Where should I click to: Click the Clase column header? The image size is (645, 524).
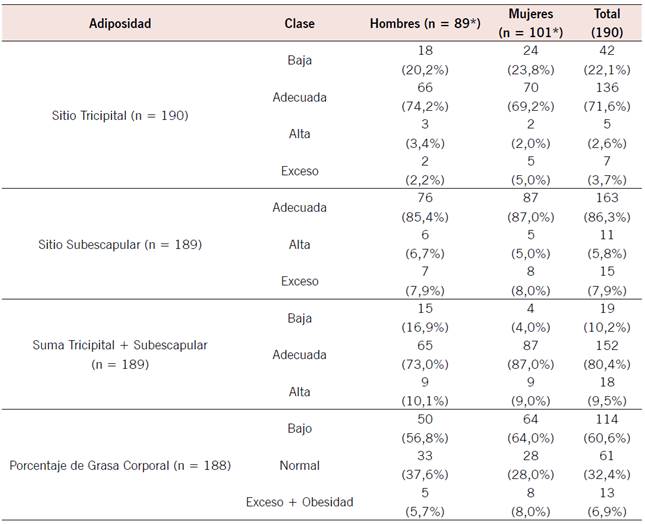(x=299, y=22)
